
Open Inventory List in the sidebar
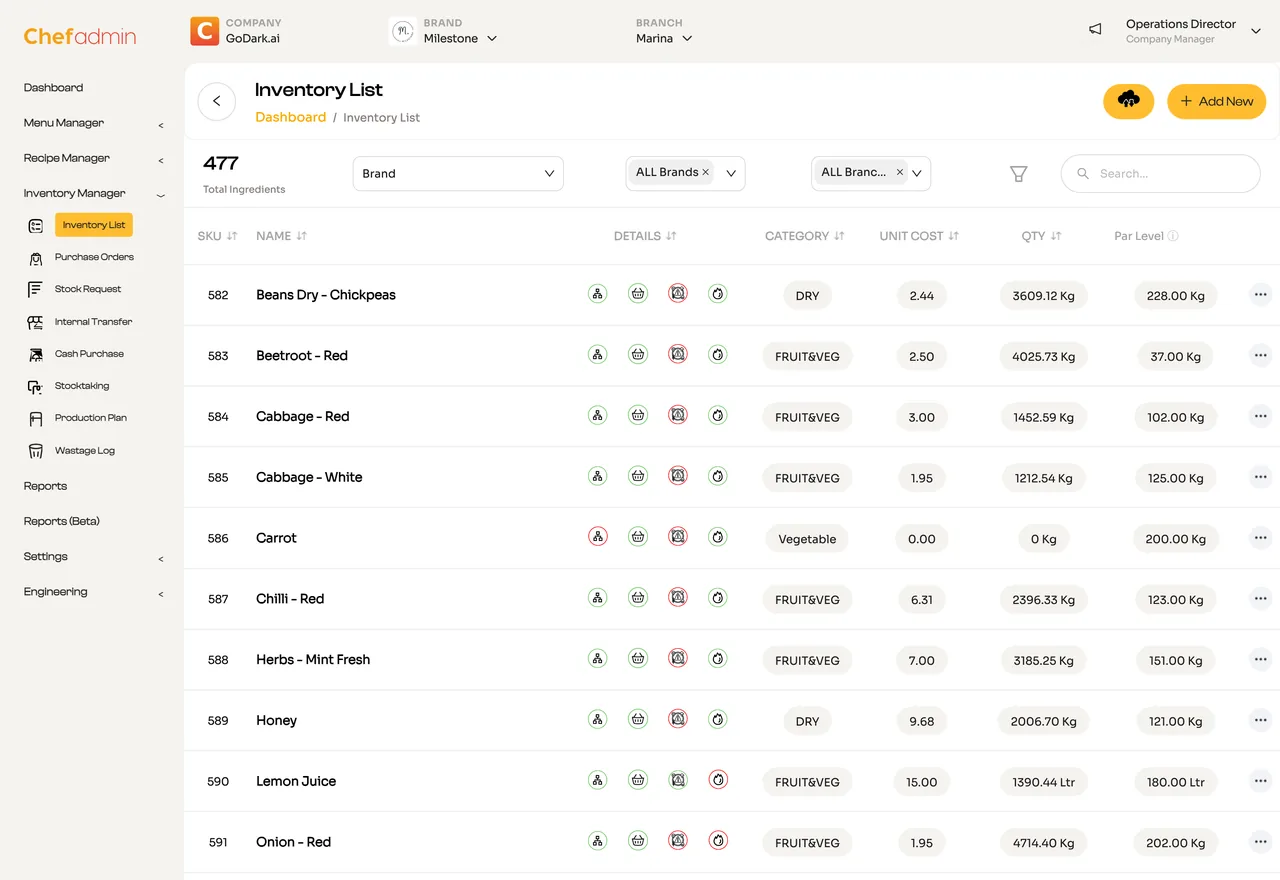click(x=94, y=225)
